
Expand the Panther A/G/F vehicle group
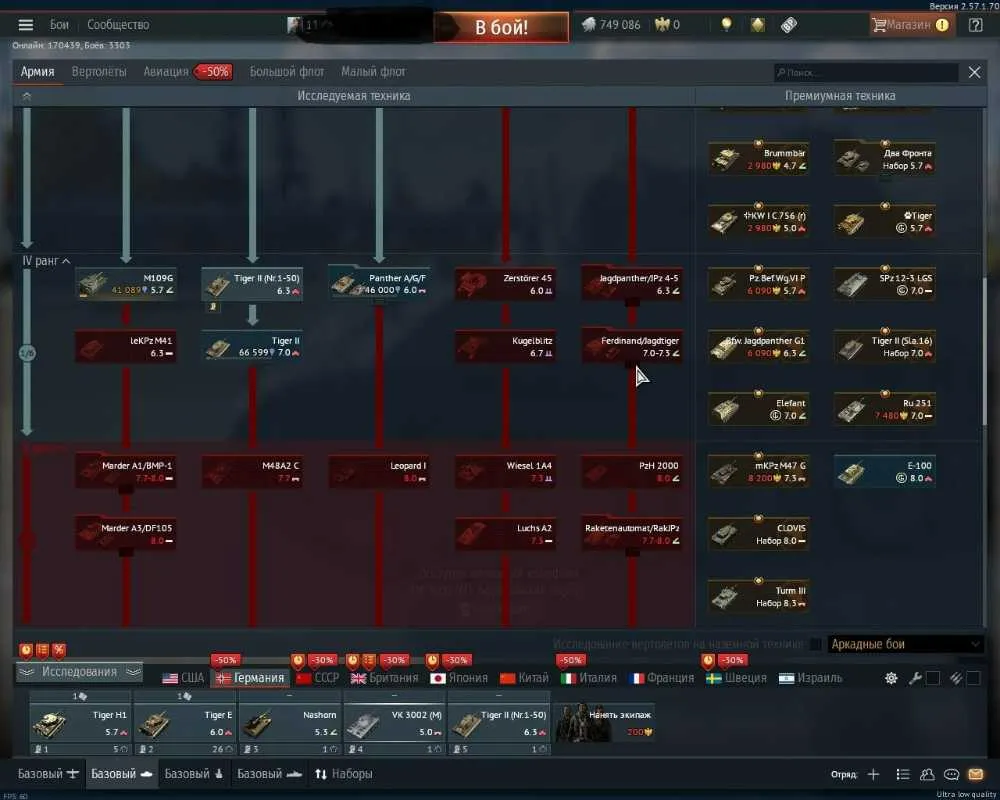click(x=379, y=284)
